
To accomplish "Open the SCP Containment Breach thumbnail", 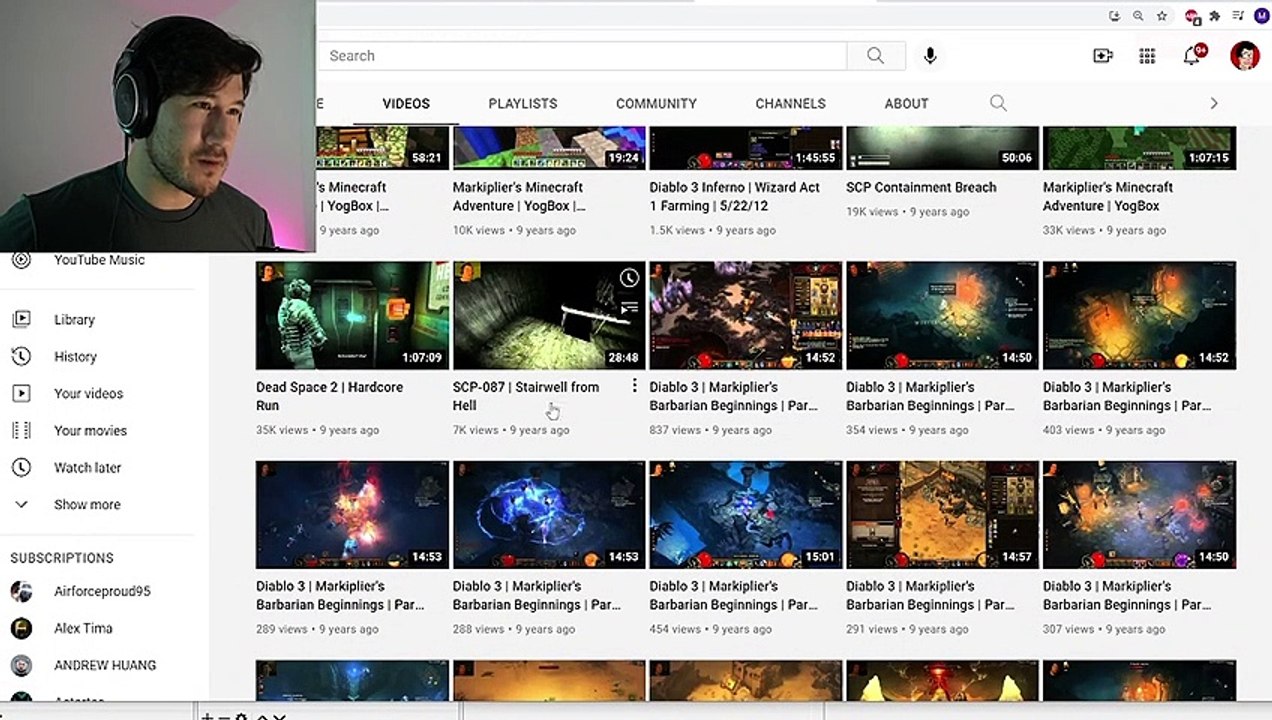I will pyautogui.click(x=942, y=147).
